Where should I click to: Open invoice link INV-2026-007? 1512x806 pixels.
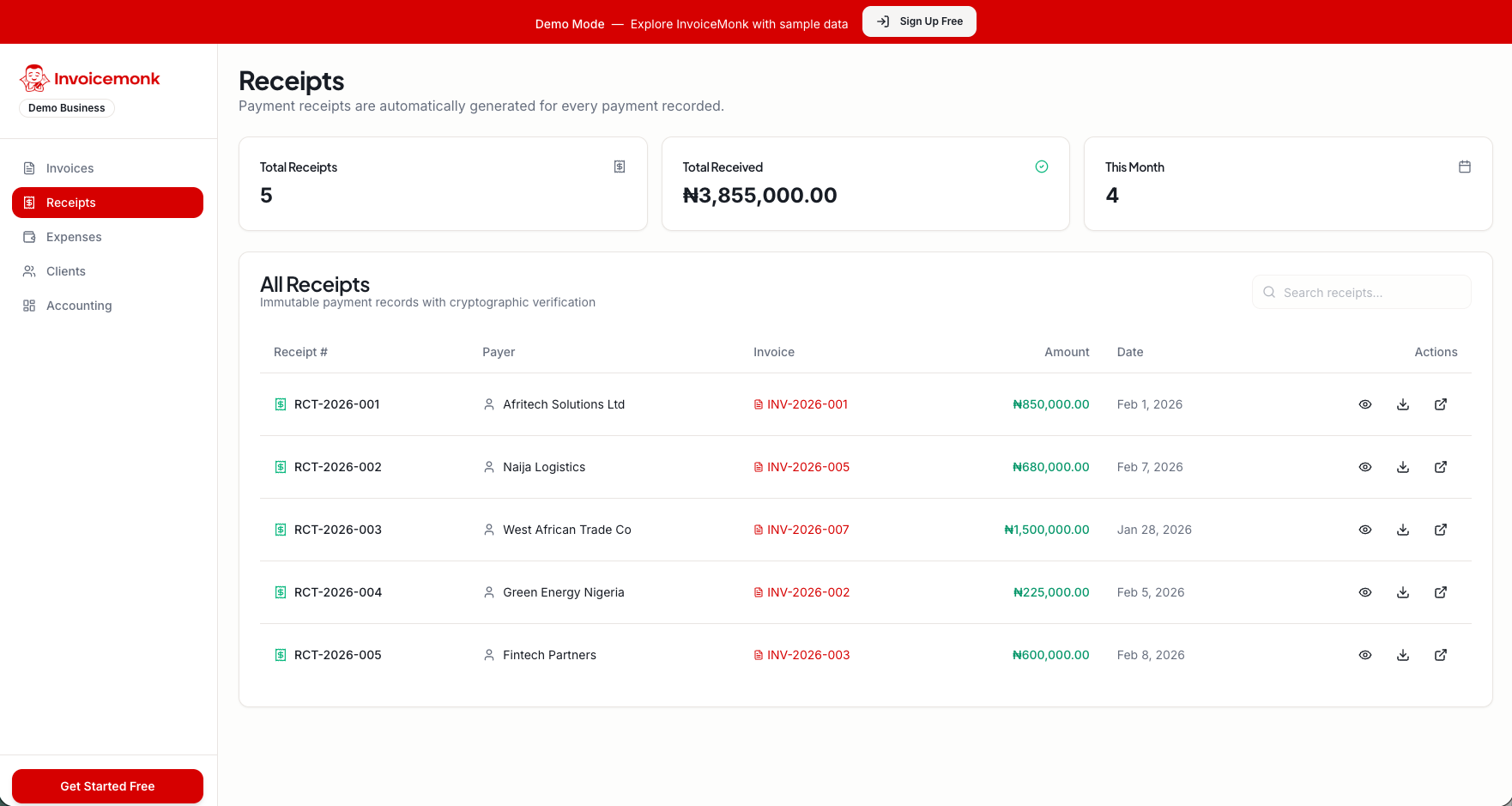point(801,530)
